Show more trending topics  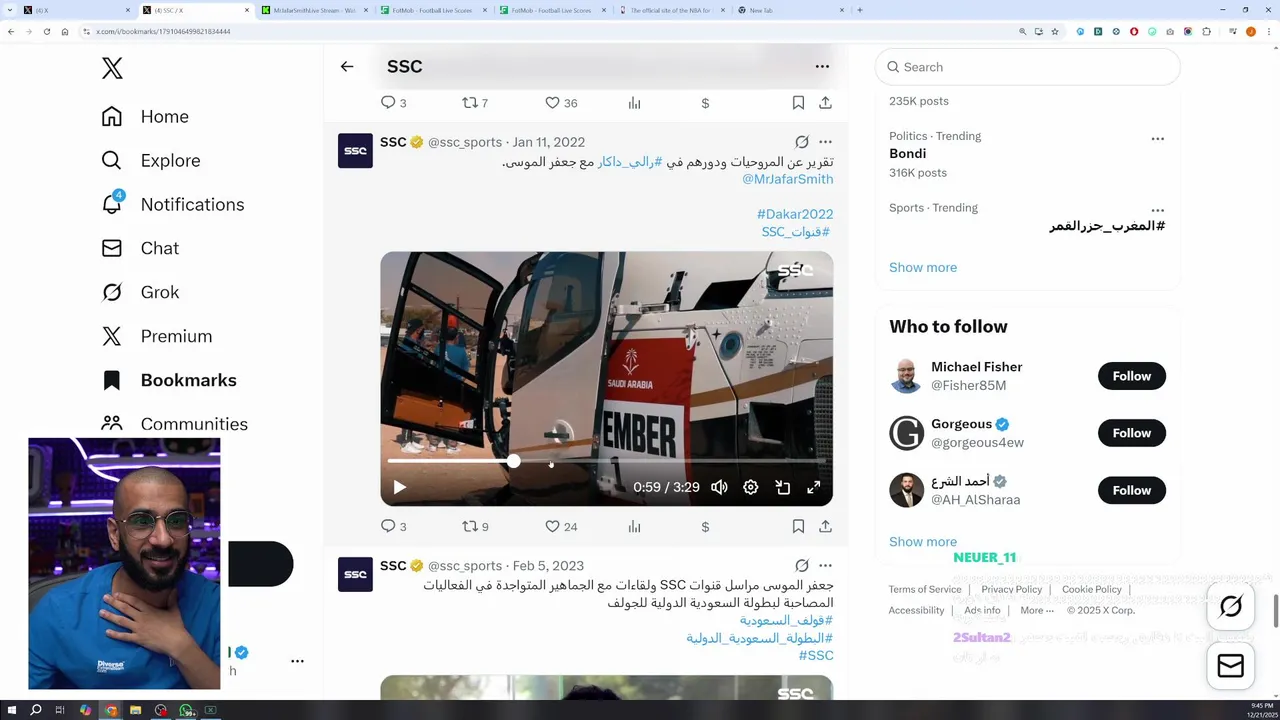[923, 268]
